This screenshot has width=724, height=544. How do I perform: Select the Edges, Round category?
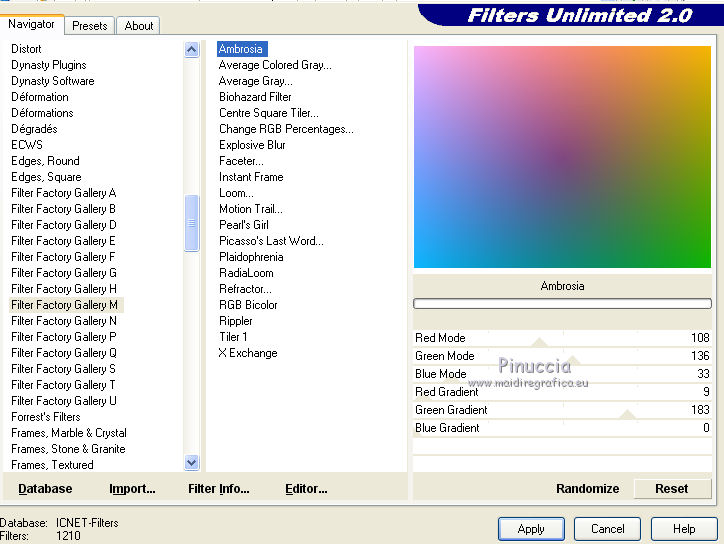click(x=45, y=161)
